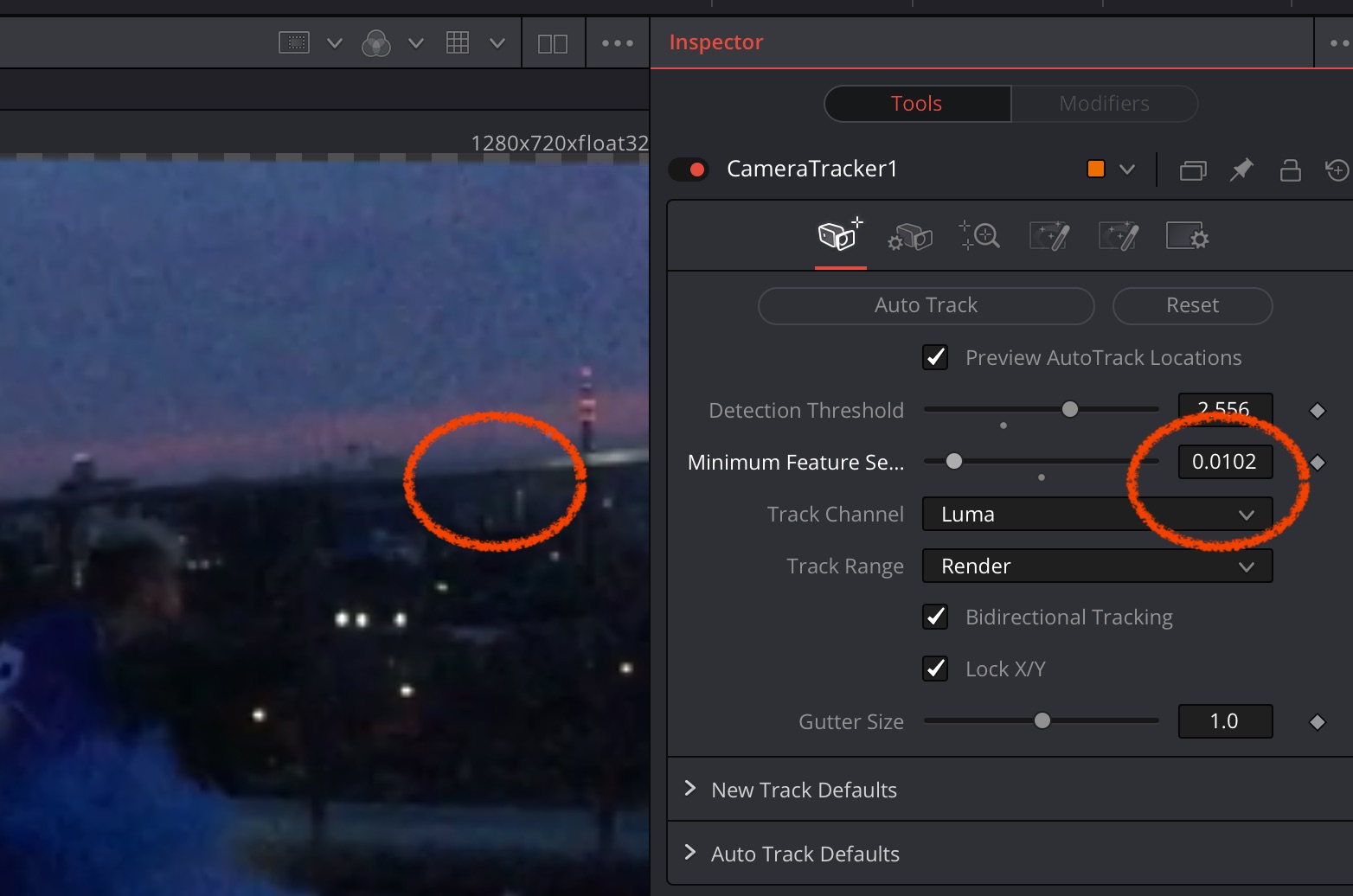Click the orange node color swatch

pos(1095,169)
